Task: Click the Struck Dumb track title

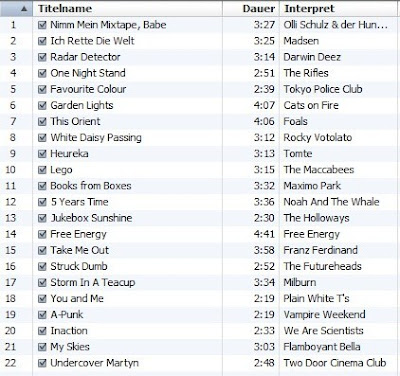Action: 79,266
